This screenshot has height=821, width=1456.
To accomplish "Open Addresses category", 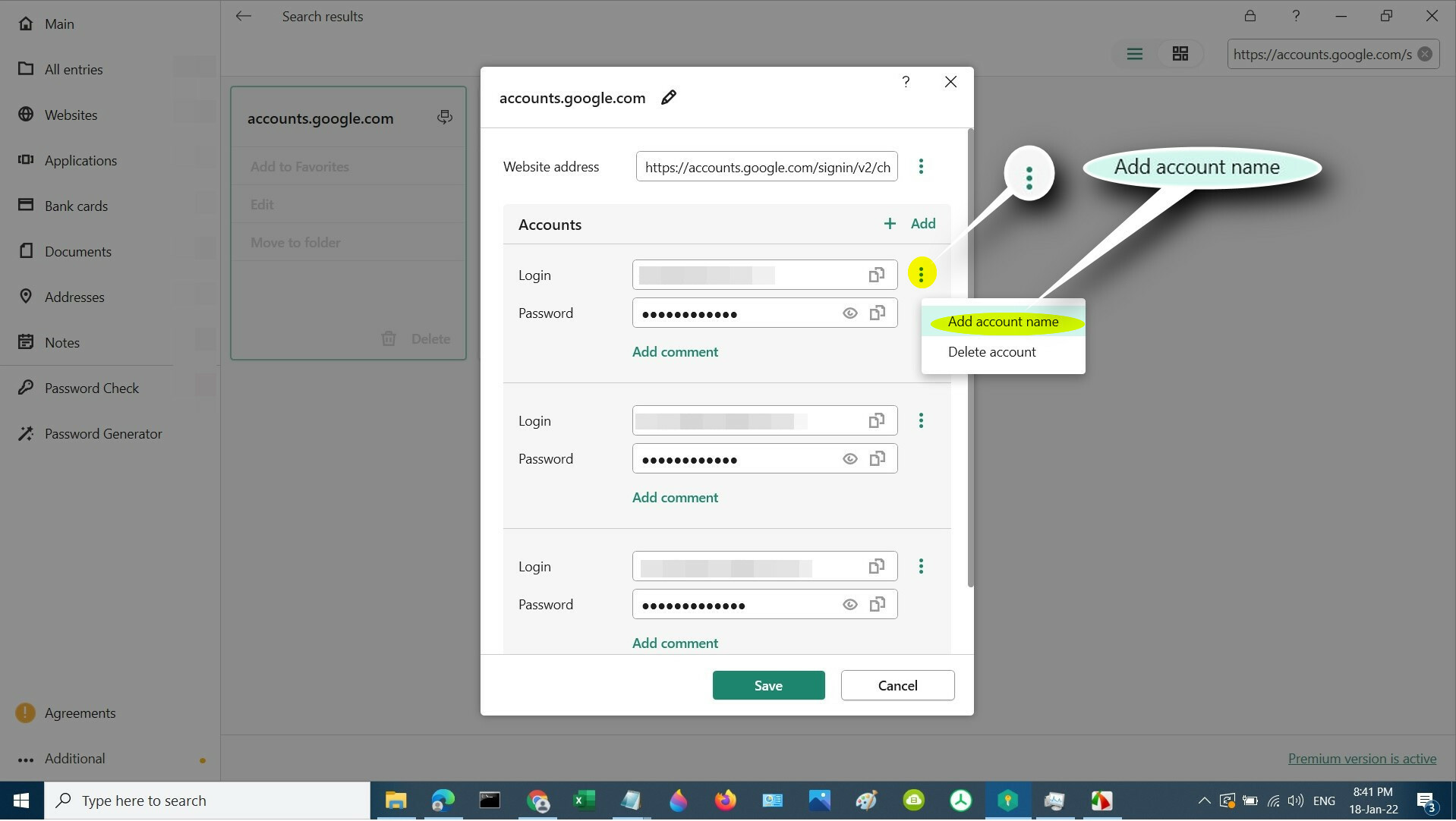I will [x=61, y=297].
